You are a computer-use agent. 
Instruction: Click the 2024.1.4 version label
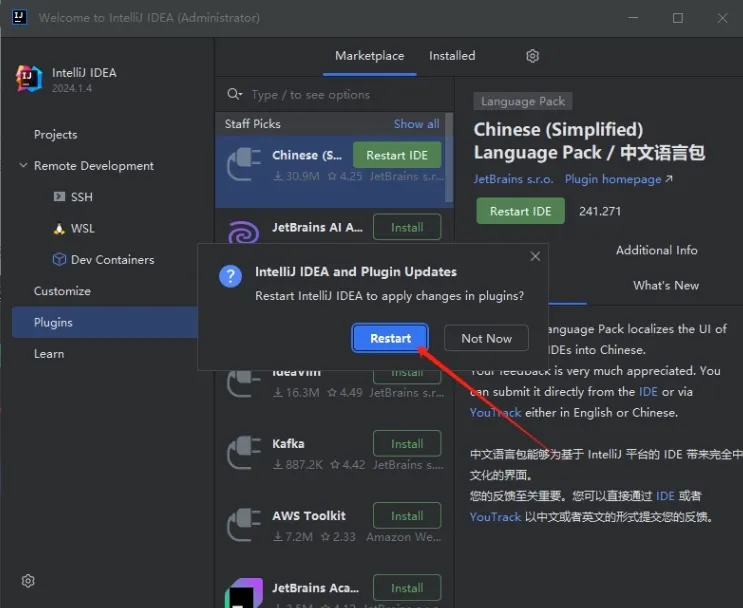(72, 88)
